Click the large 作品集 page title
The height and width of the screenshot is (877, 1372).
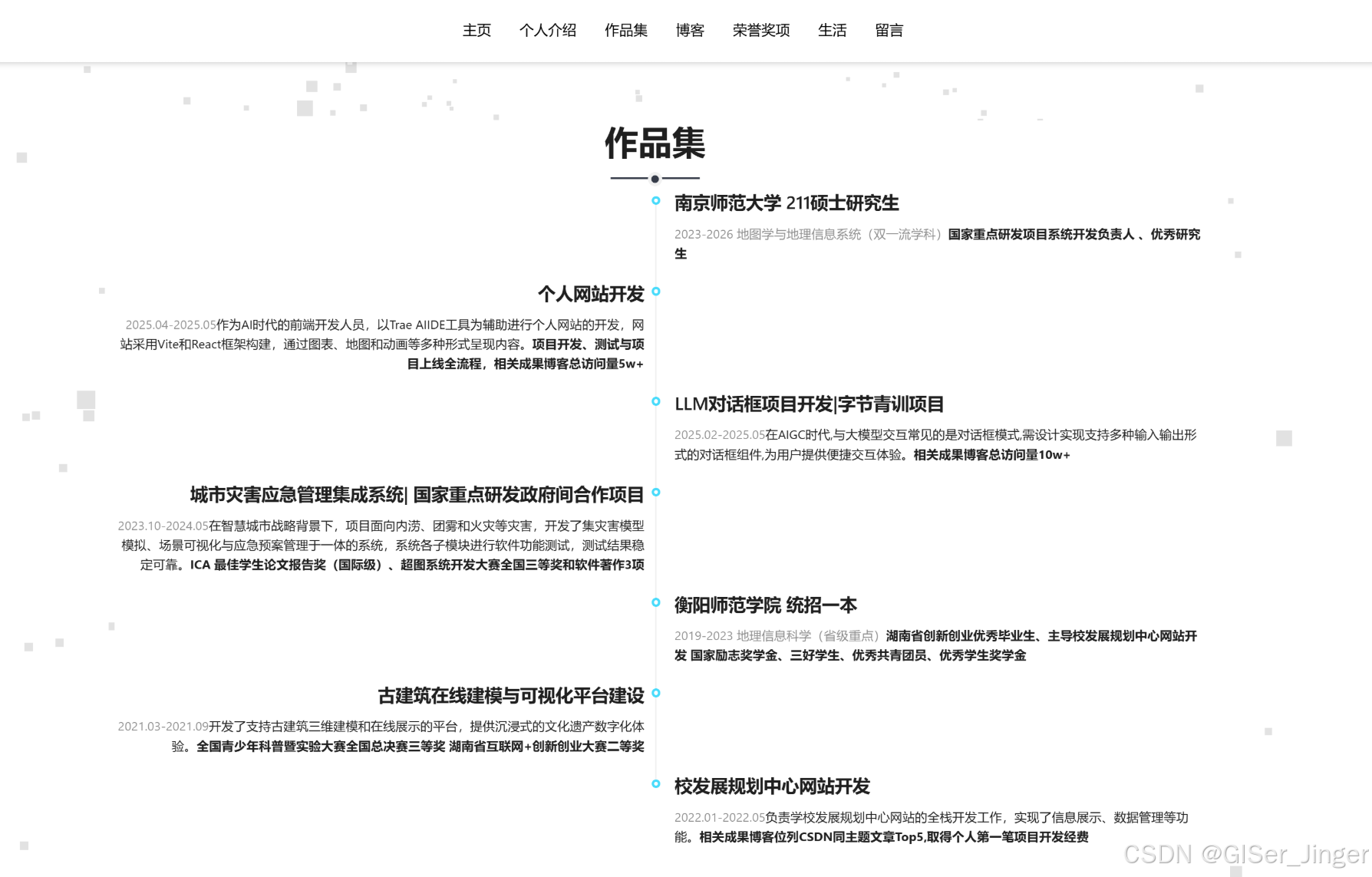(x=655, y=143)
